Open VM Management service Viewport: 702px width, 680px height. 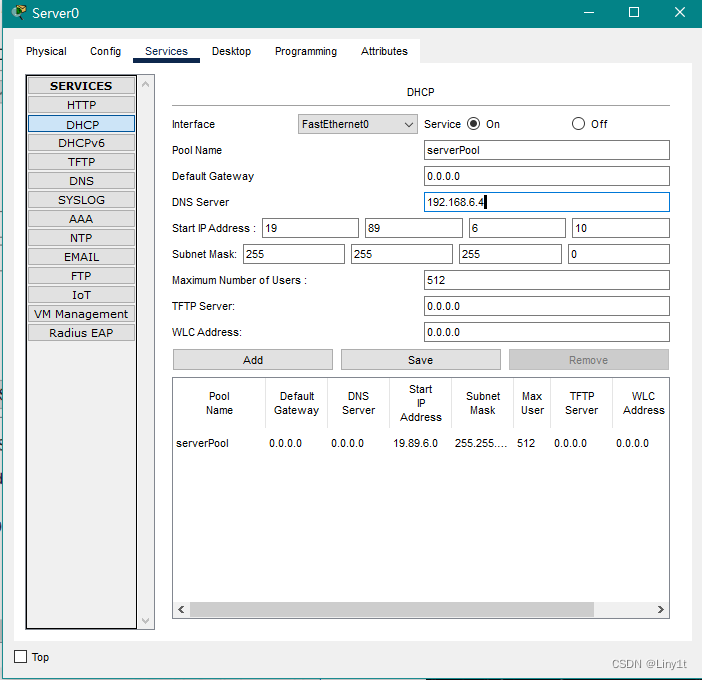point(81,314)
